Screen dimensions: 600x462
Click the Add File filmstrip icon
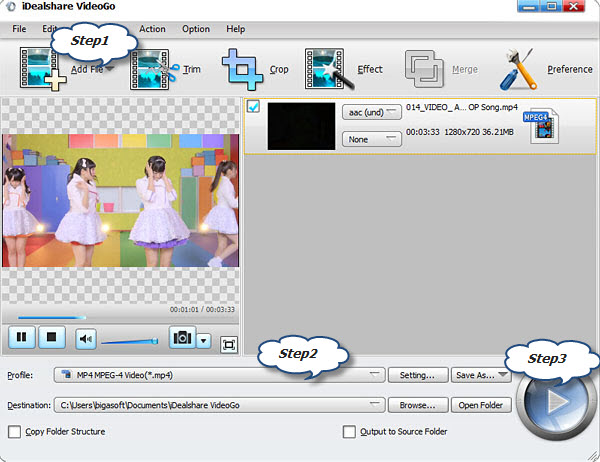tap(42, 69)
